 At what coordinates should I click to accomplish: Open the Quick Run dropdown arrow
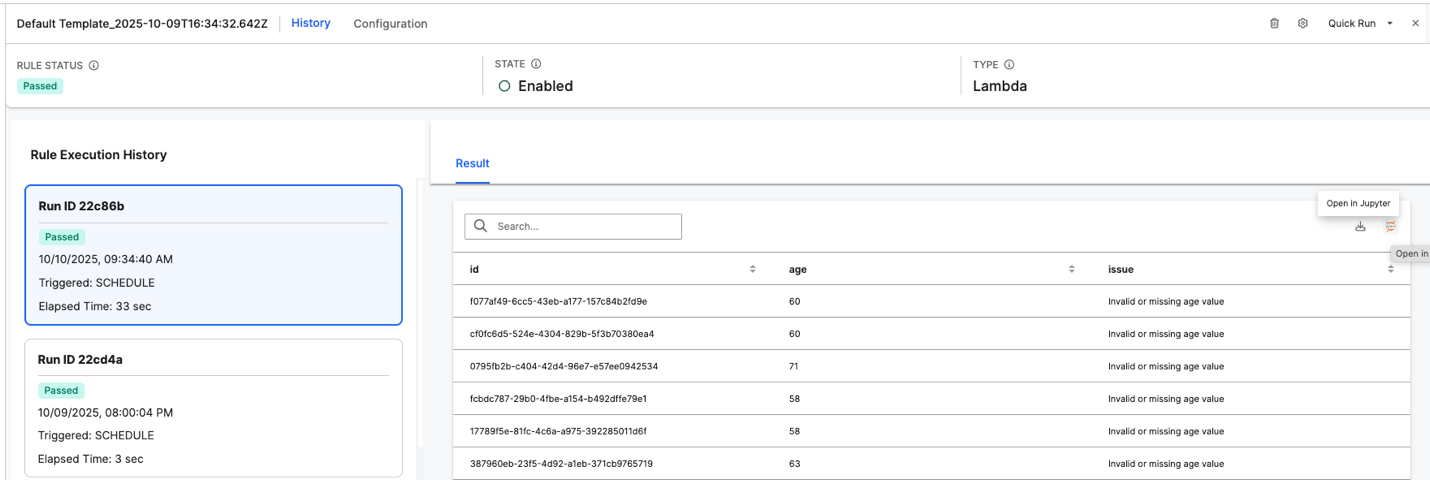(x=1390, y=23)
